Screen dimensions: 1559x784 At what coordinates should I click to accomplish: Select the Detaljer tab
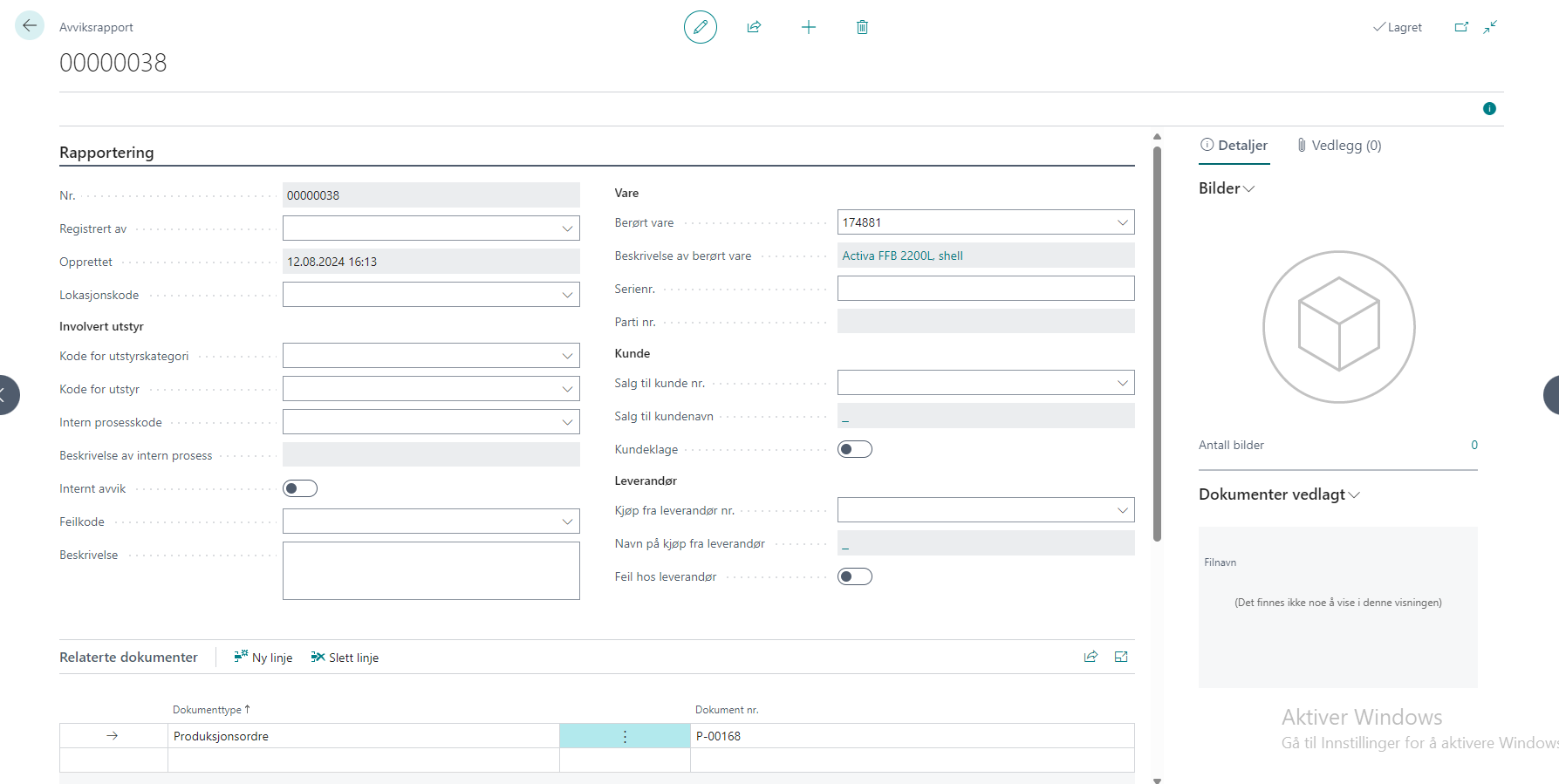(1234, 146)
